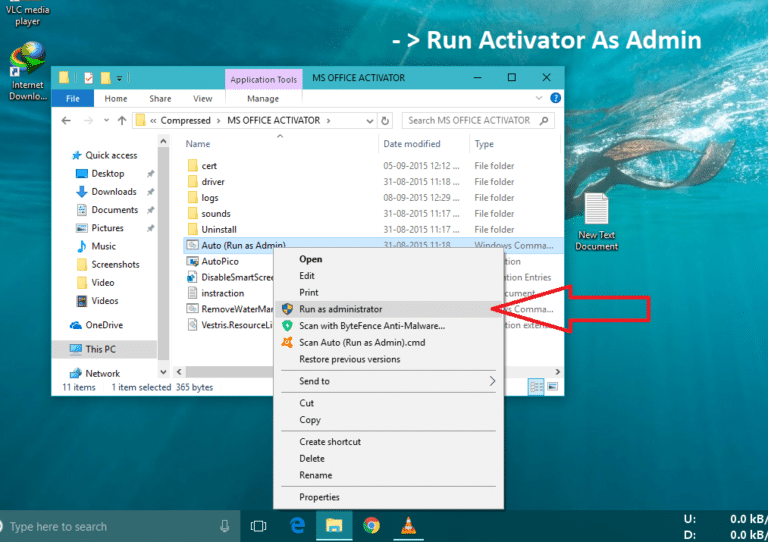The height and width of the screenshot is (542, 768).
Task: Expand the Send to submenu
Action: [x=492, y=381]
